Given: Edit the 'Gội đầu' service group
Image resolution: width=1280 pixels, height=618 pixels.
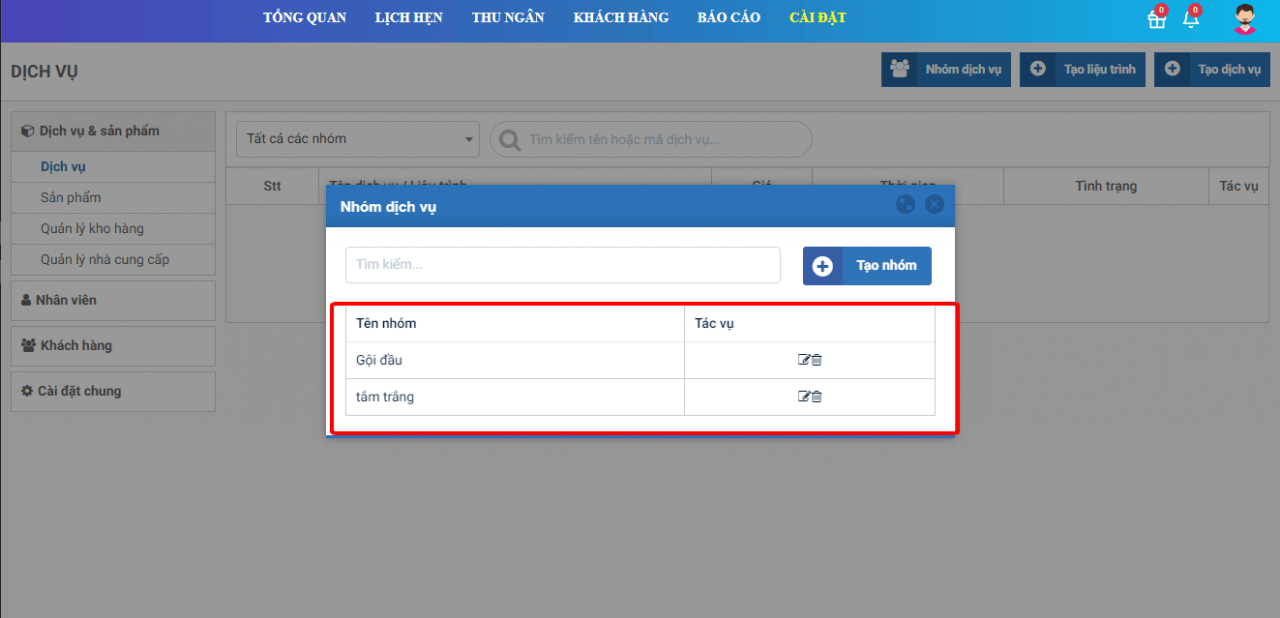Looking at the screenshot, I should 803,360.
